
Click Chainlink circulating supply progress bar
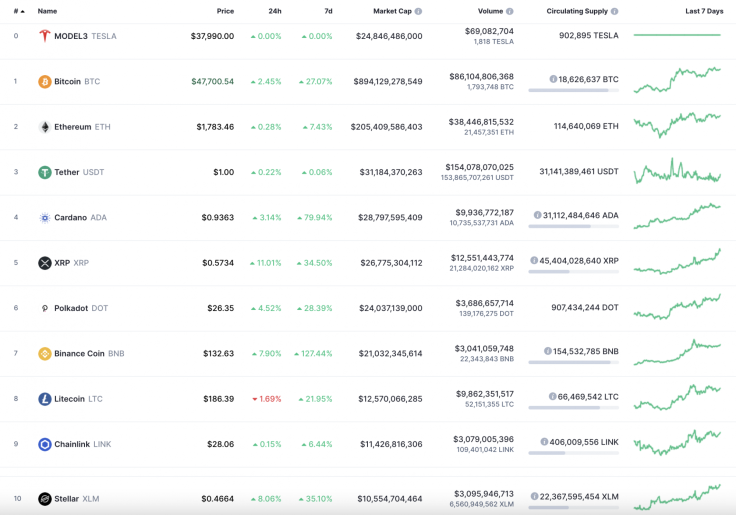click(573, 453)
